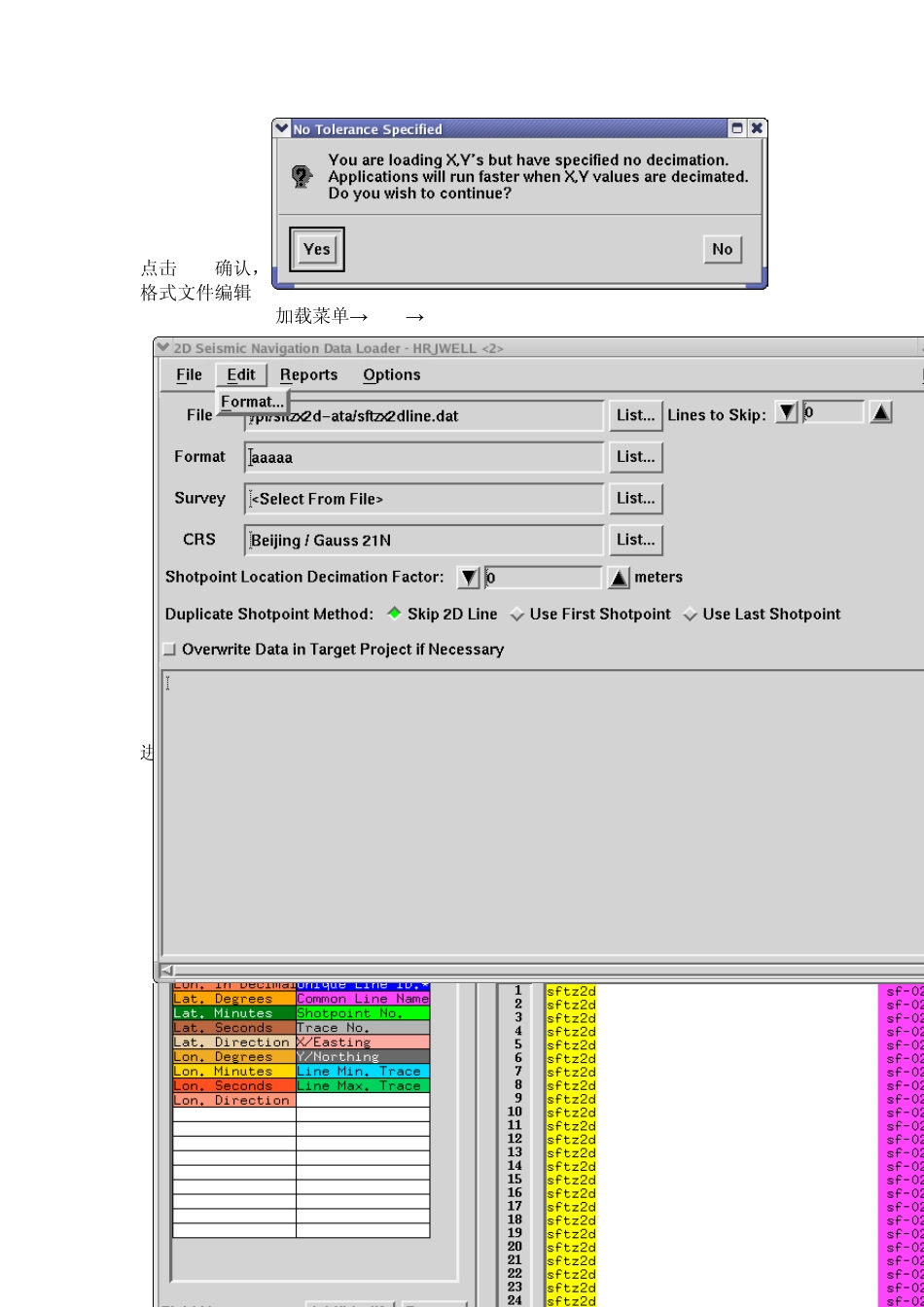Maximize the No Tolerance Specified dialog
Image resolution: width=924 pixels, height=1307 pixels.
(x=737, y=128)
